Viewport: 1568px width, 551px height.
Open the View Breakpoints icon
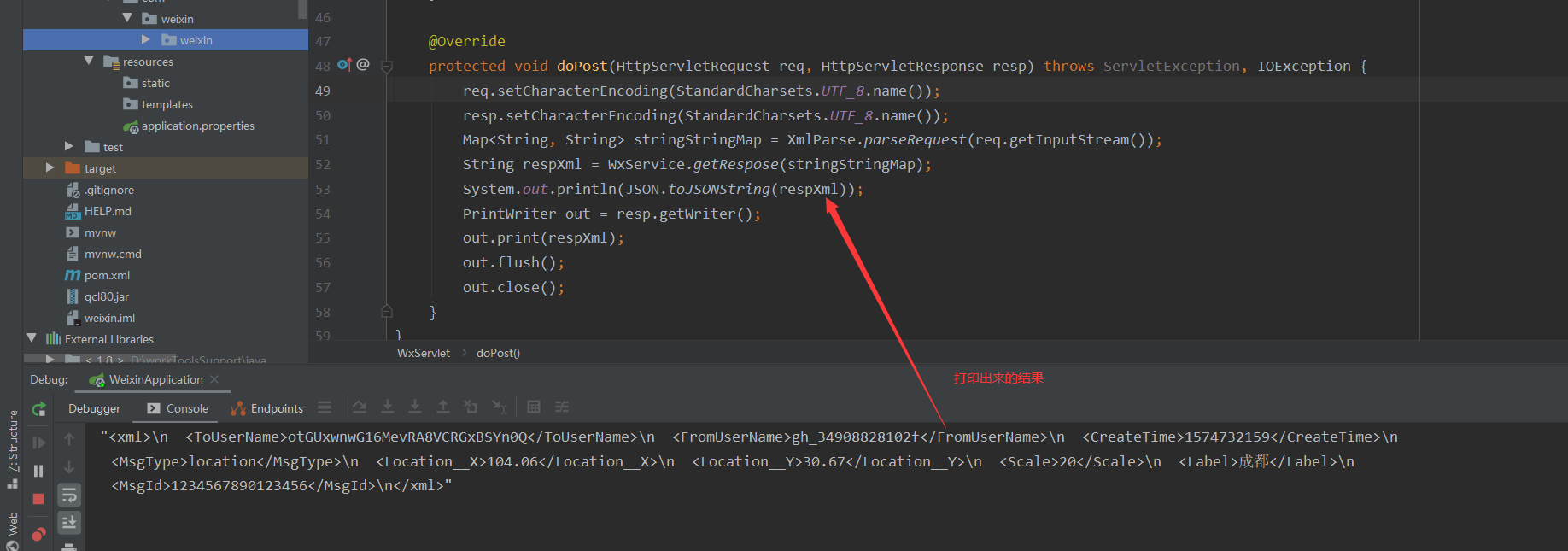coord(38,535)
